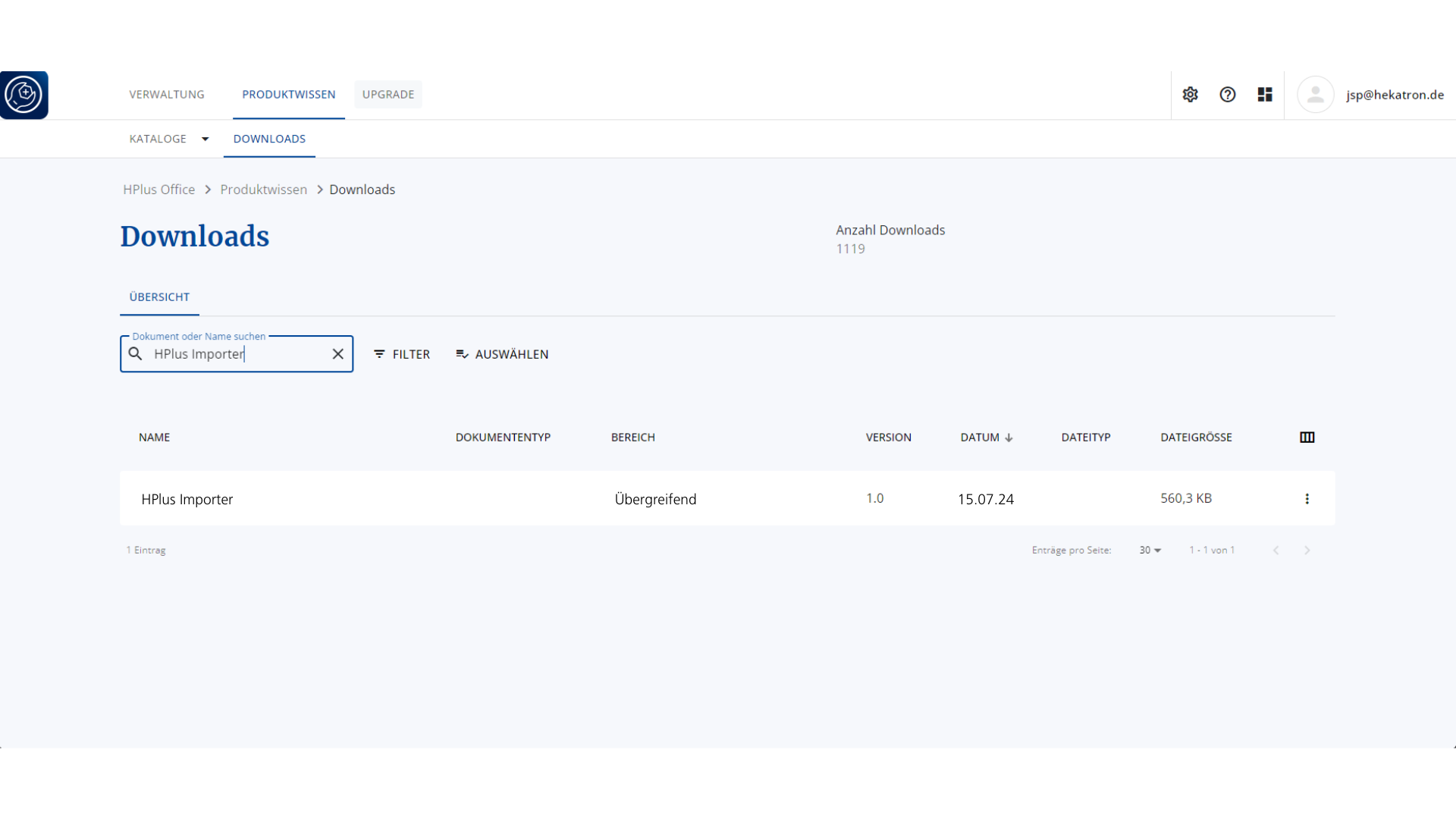Expand the Kataloge dropdown arrow
The width and height of the screenshot is (1456, 819).
tap(205, 139)
